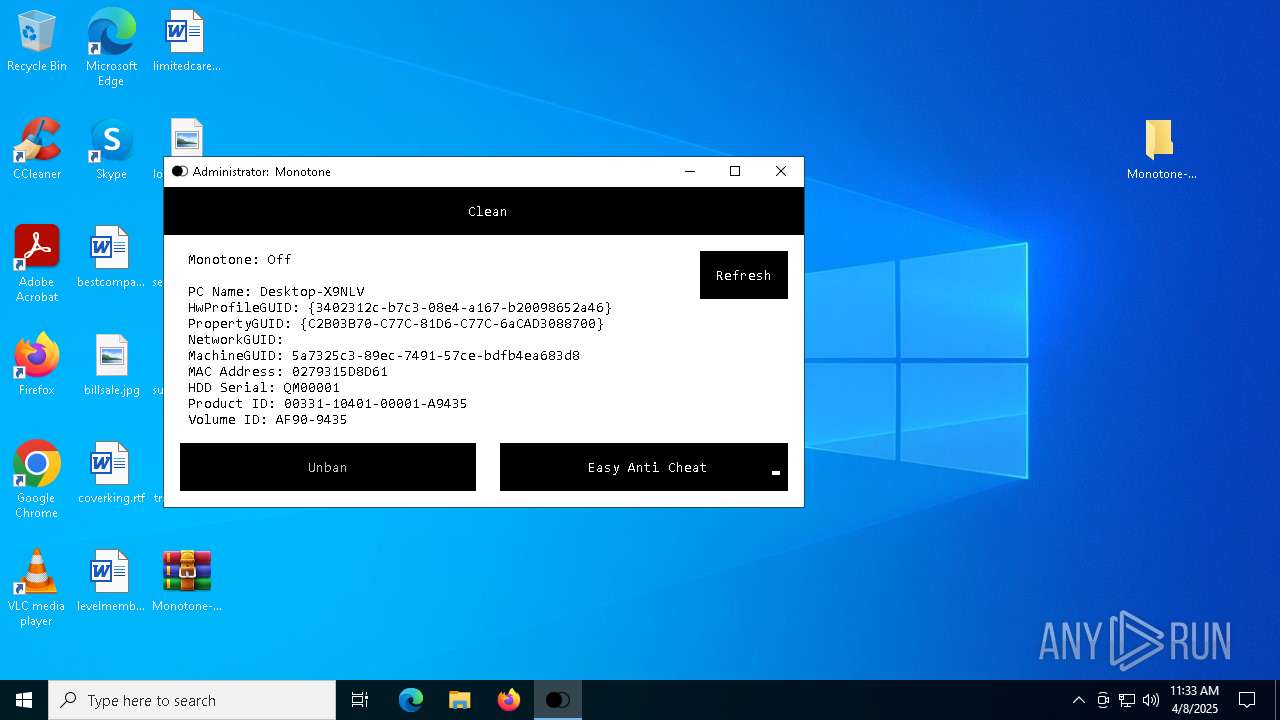
Task: Click the Clean button in Monotone
Action: pos(484,211)
